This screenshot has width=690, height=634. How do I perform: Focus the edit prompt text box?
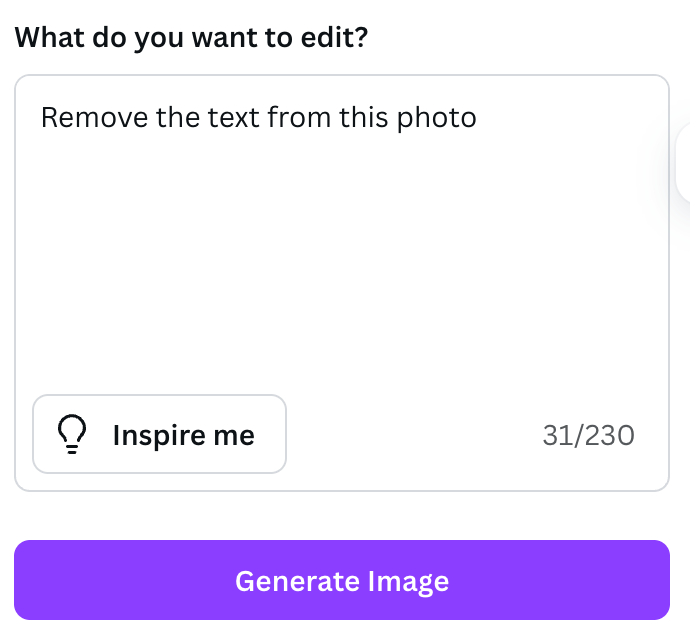(341, 250)
